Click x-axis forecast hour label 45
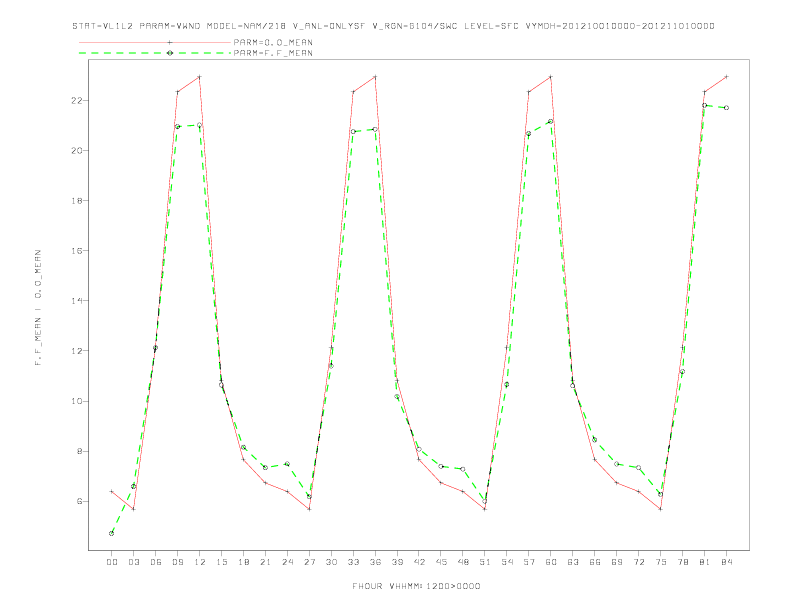Image resolution: width=792 pixels, height=612 pixels. [441, 562]
